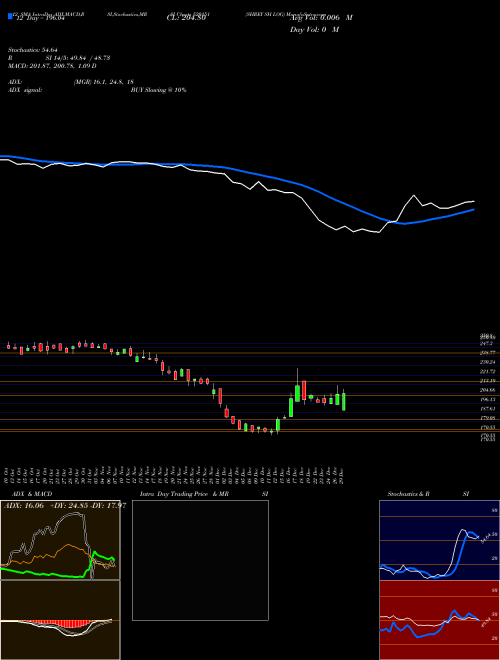Click the 247.2 price axis label
The width and height of the screenshot is (500, 660).
[x=487, y=343]
